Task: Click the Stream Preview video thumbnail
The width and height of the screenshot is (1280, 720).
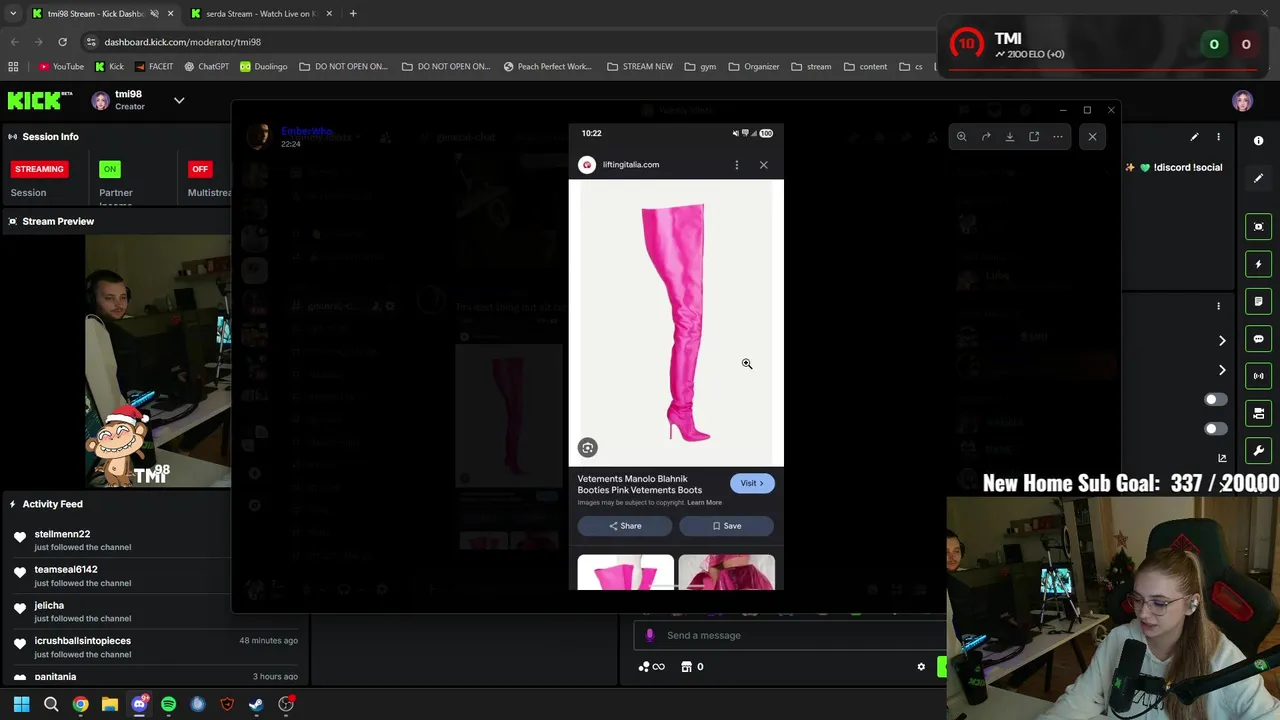Action: pyautogui.click(x=158, y=361)
